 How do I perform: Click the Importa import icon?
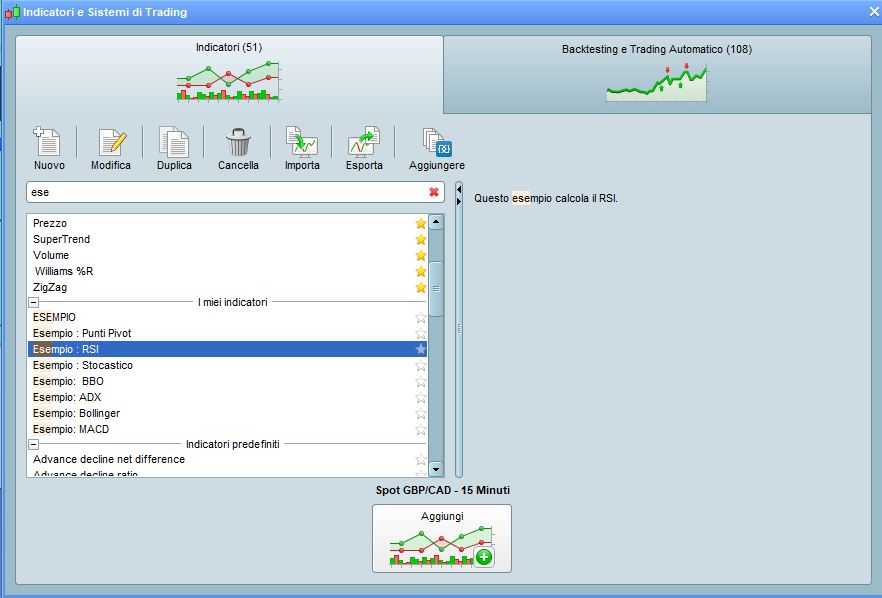(302, 141)
